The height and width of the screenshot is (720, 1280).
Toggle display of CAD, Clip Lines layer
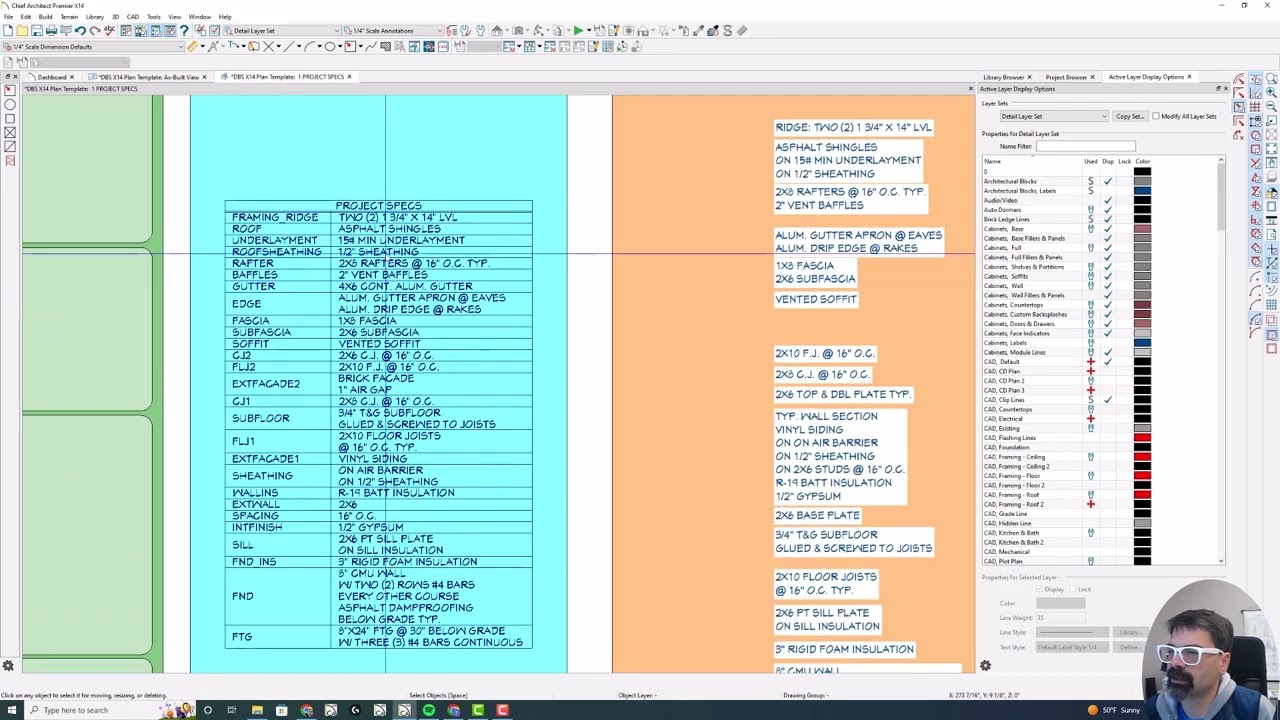click(x=1107, y=400)
